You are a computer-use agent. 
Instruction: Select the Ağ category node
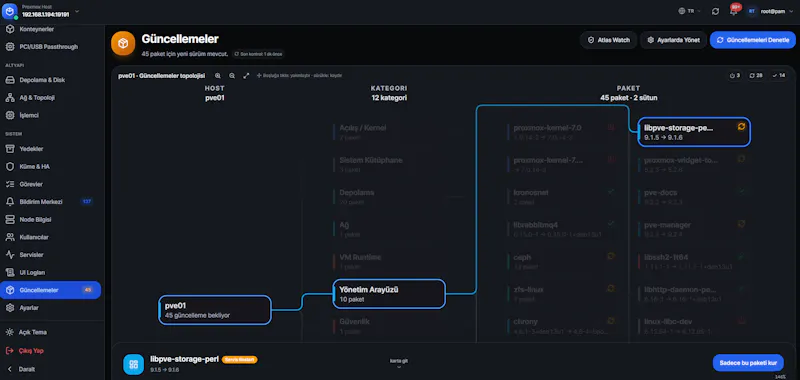click(x=389, y=229)
